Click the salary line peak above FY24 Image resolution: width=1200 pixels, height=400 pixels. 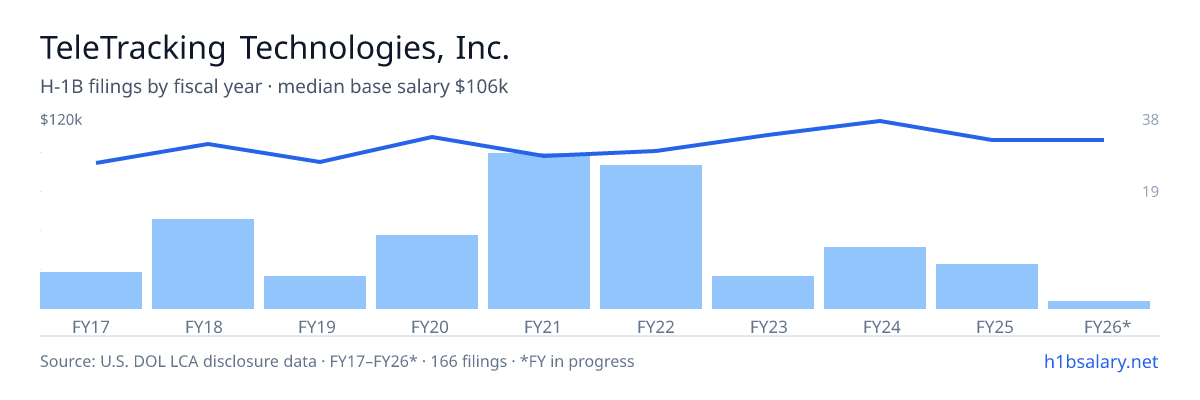[878, 121]
